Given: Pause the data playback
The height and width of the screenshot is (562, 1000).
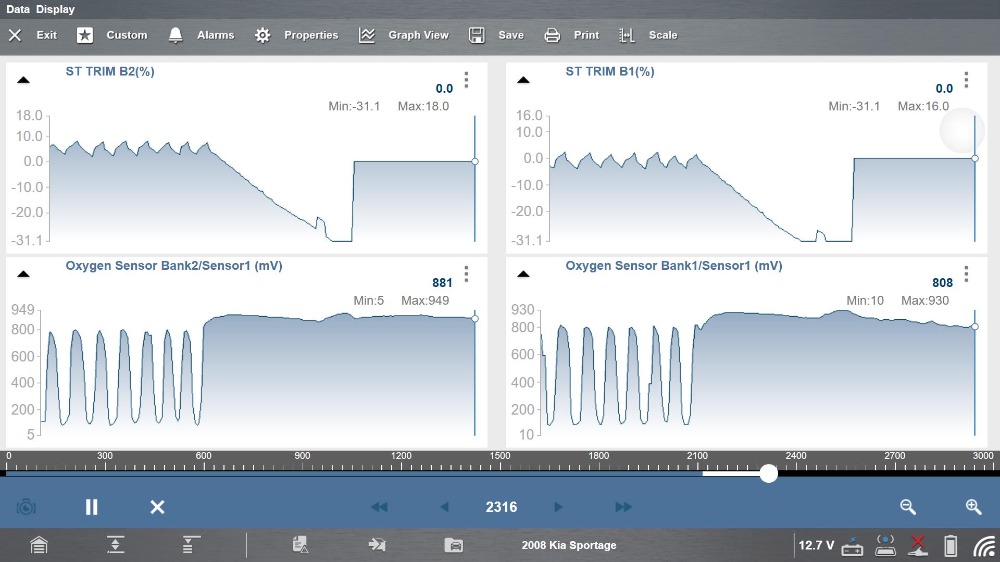Looking at the screenshot, I should click(91, 507).
